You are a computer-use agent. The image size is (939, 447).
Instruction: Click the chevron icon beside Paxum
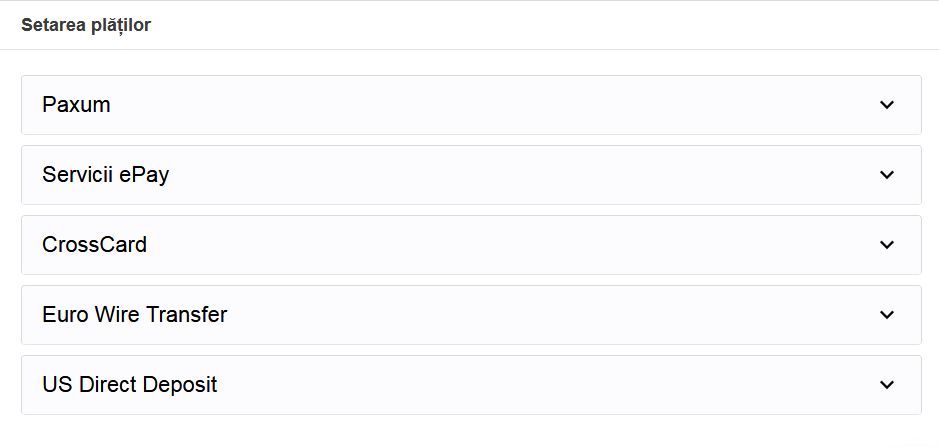pos(886,105)
